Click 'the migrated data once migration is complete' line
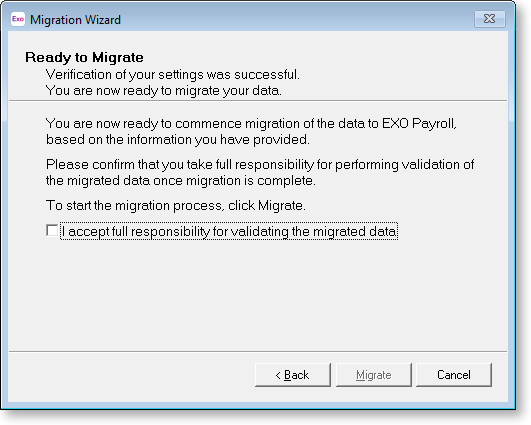The image size is (531, 425). click(x=181, y=180)
